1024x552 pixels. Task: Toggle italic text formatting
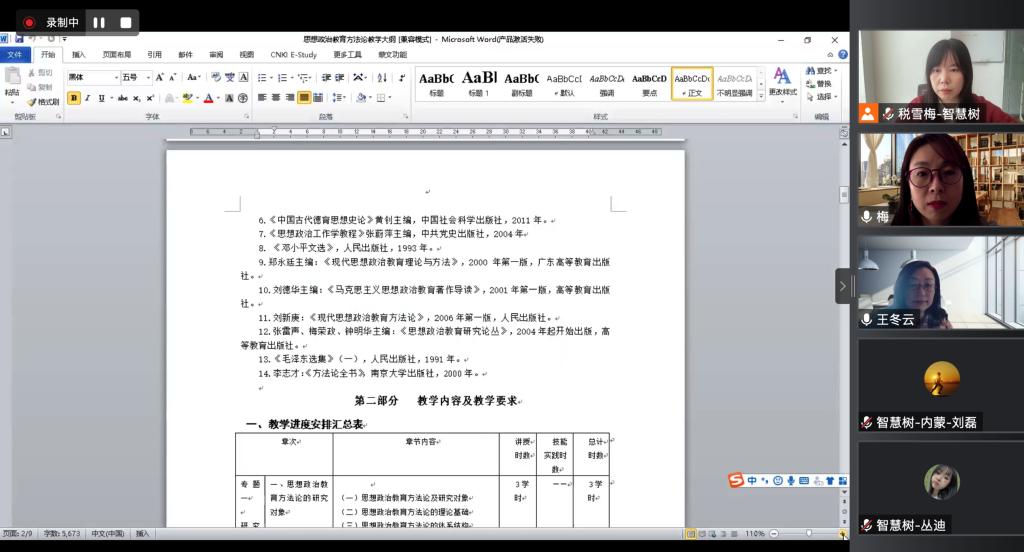(x=88, y=98)
